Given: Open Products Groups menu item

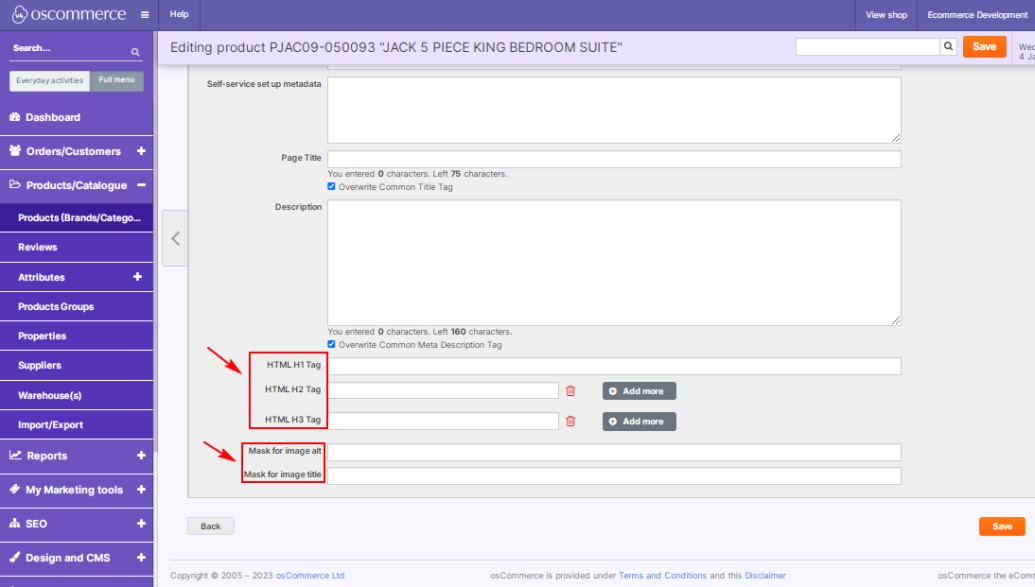Looking at the screenshot, I should pyautogui.click(x=77, y=306).
